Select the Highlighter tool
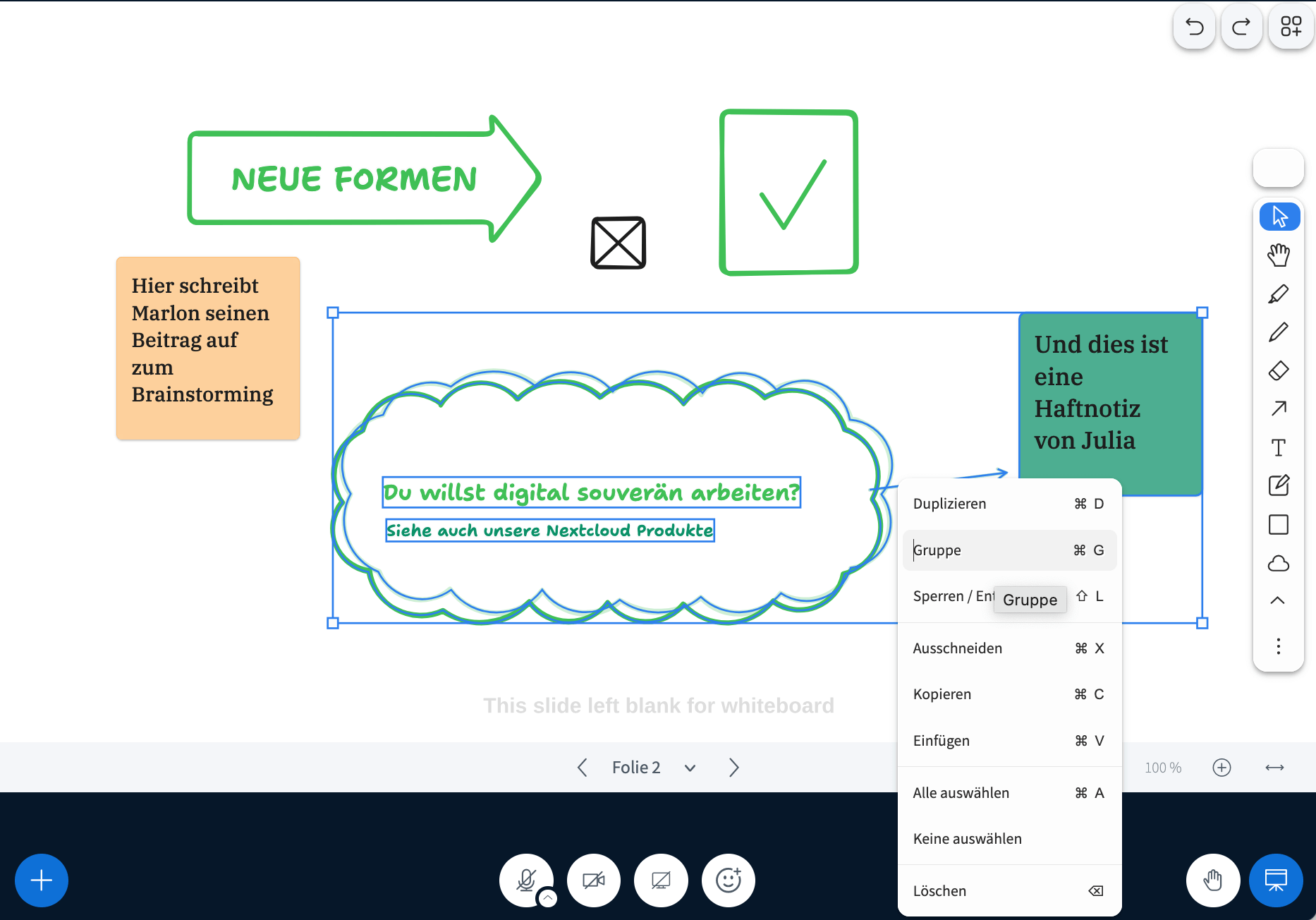The height and width of the screenshot is (920, 1316). pos(1278,294)
